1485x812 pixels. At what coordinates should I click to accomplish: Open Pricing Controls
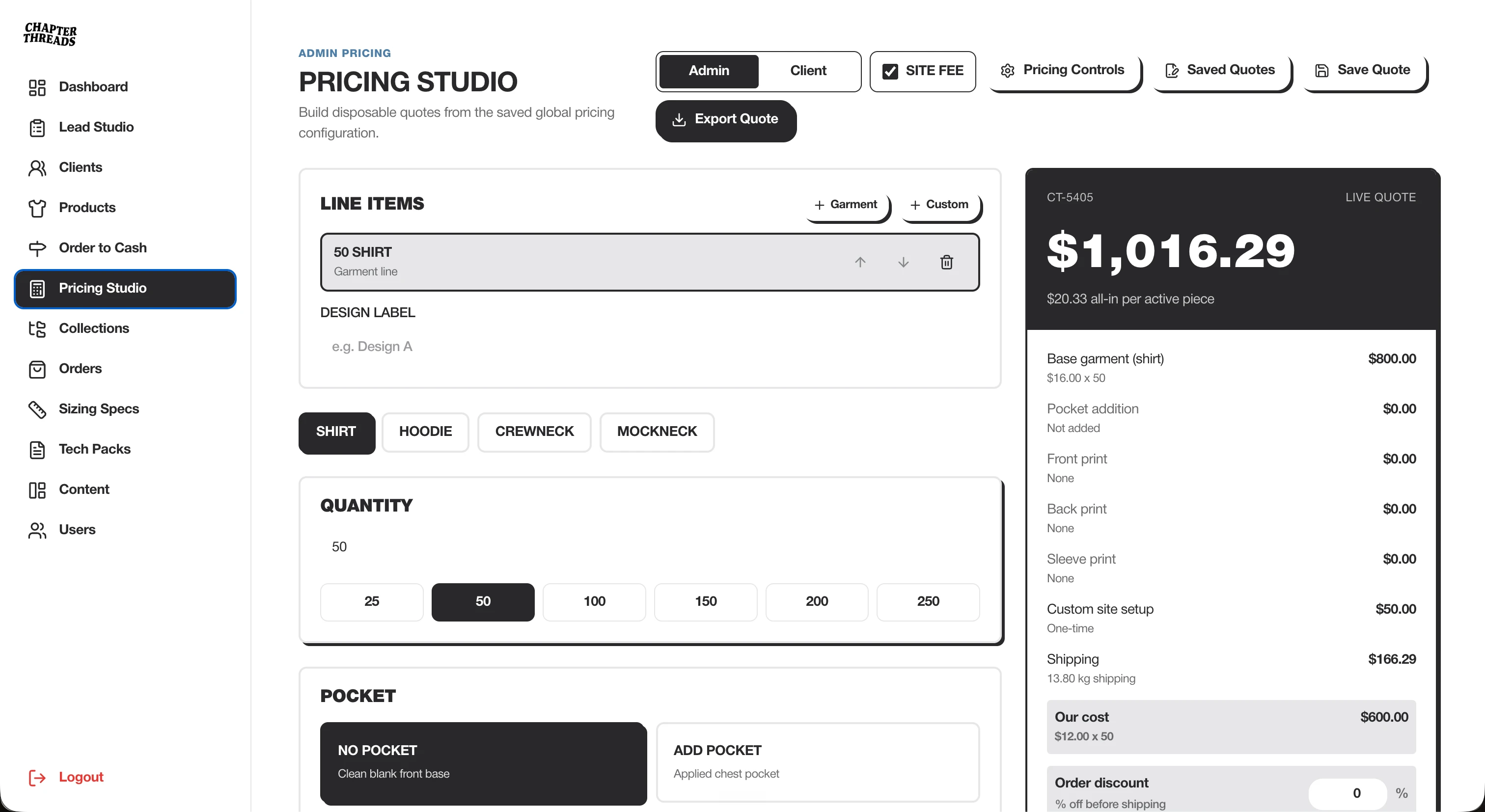[x=1064, y=71]
